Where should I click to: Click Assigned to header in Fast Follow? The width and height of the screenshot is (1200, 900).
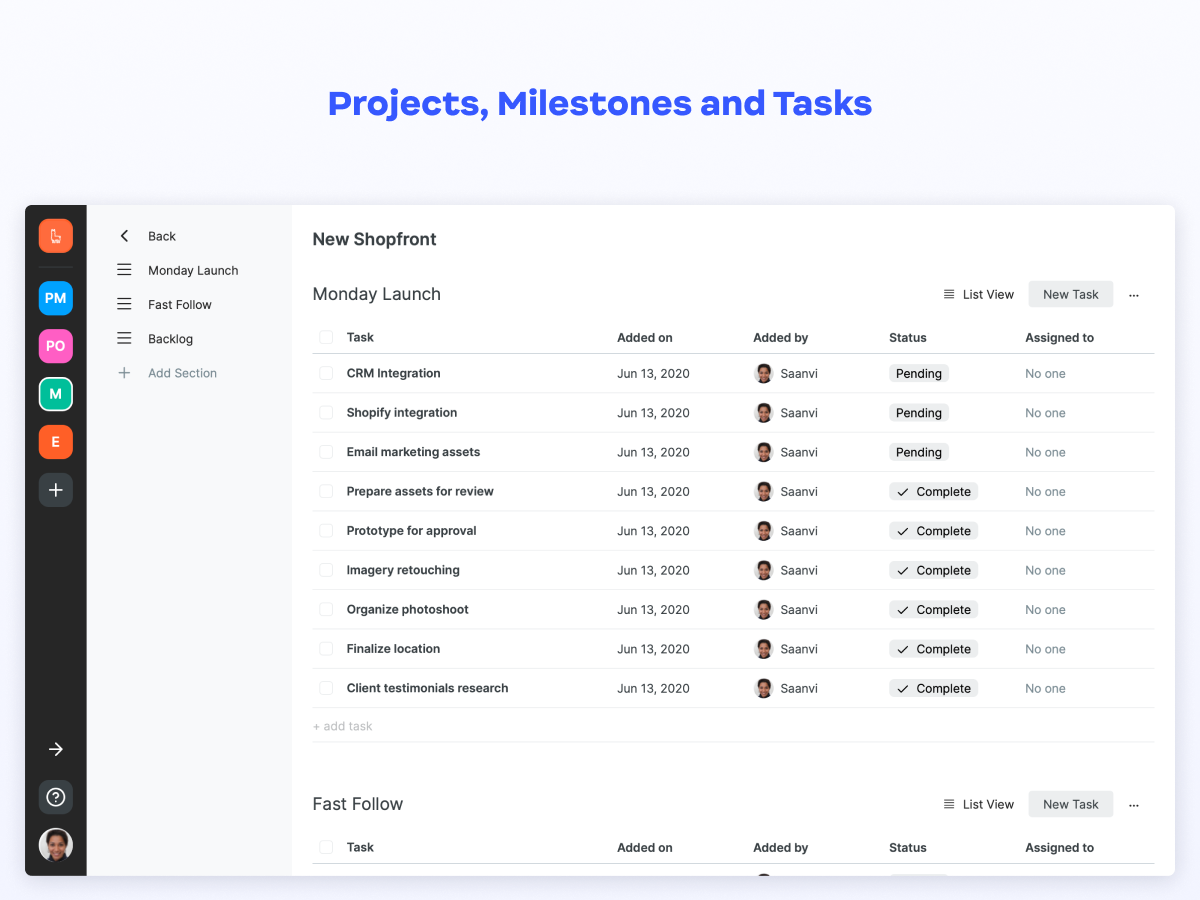coord(1060,848)
